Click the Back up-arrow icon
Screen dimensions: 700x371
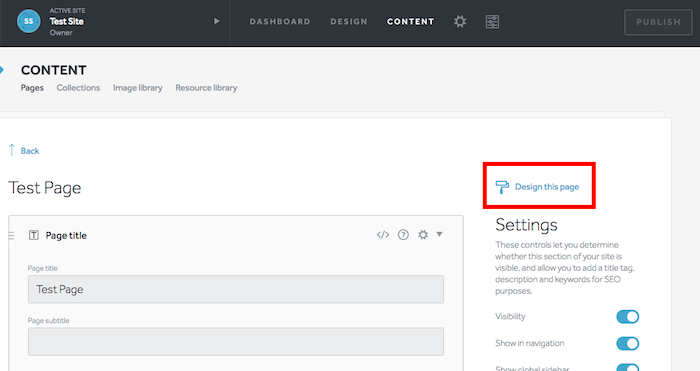pyautogui.click(x=12, y=150)
